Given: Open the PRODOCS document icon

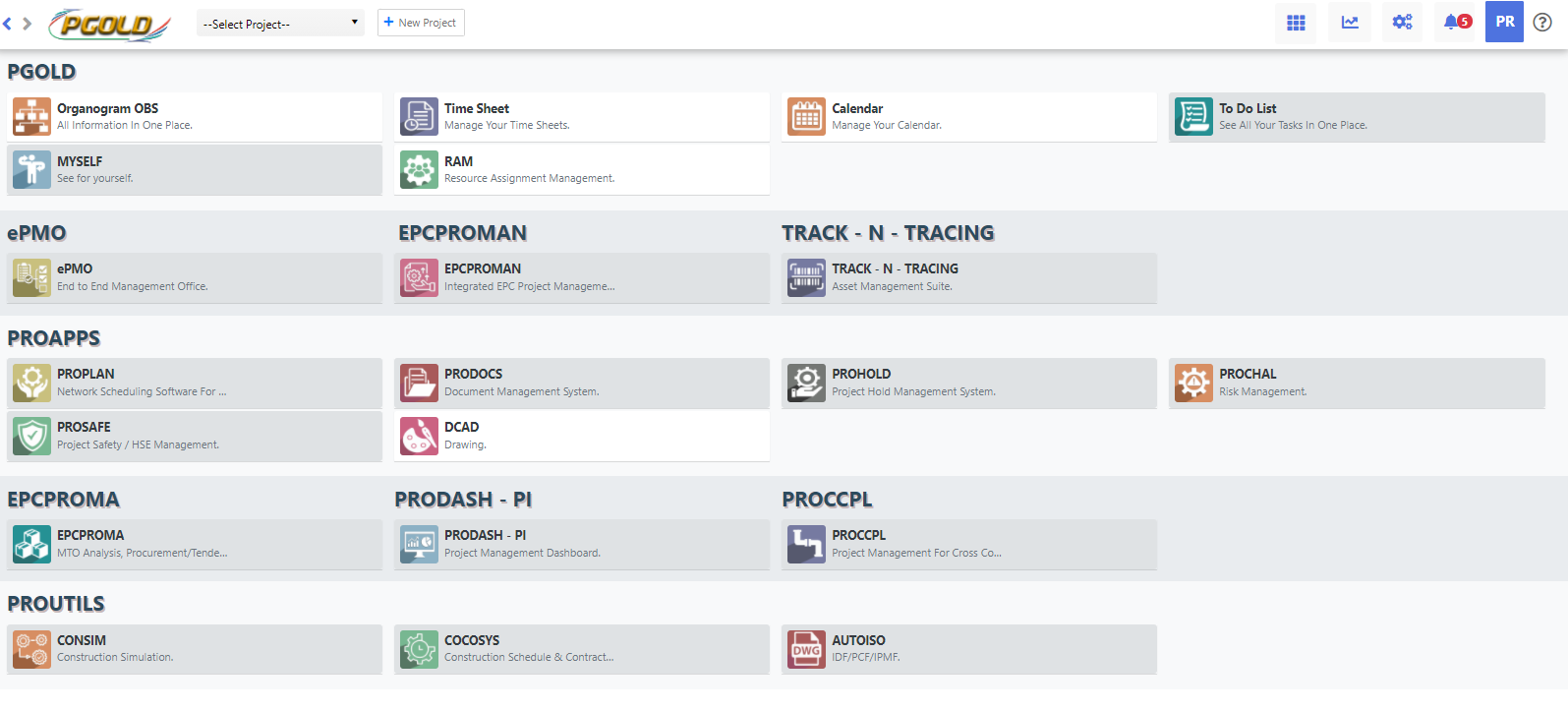Looking at the screenshot, I should (419, 383).
